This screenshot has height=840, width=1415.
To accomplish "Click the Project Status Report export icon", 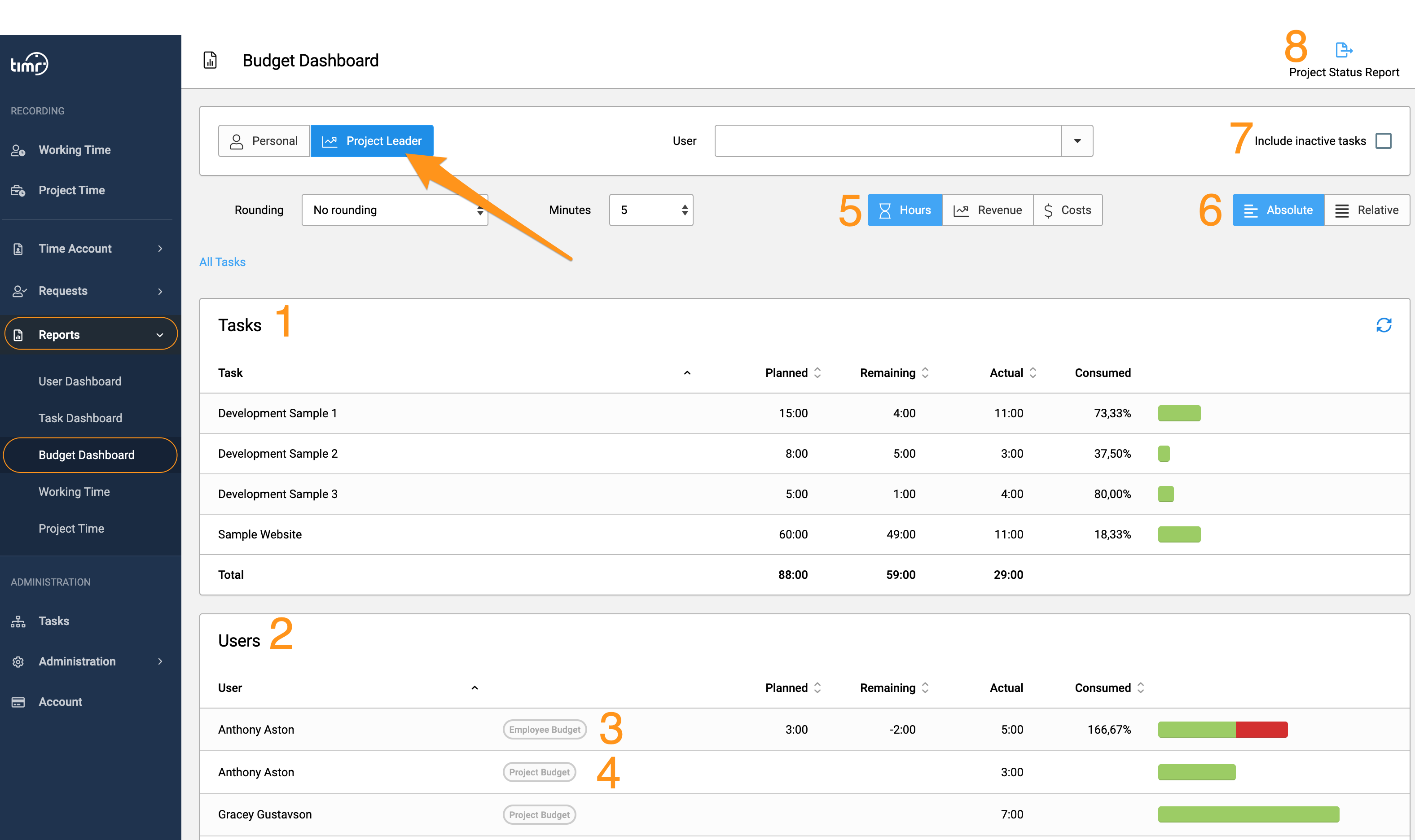I will coord(1343,50).
